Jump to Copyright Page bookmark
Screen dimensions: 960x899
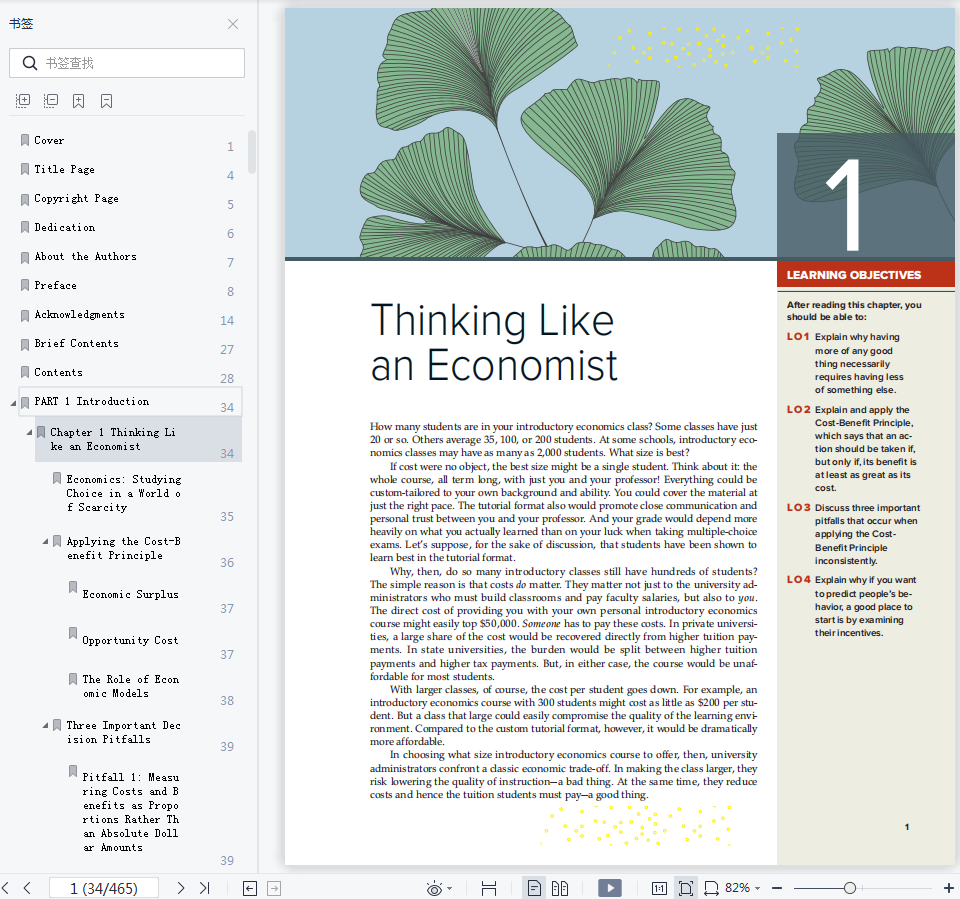click(x=77, y=198)
